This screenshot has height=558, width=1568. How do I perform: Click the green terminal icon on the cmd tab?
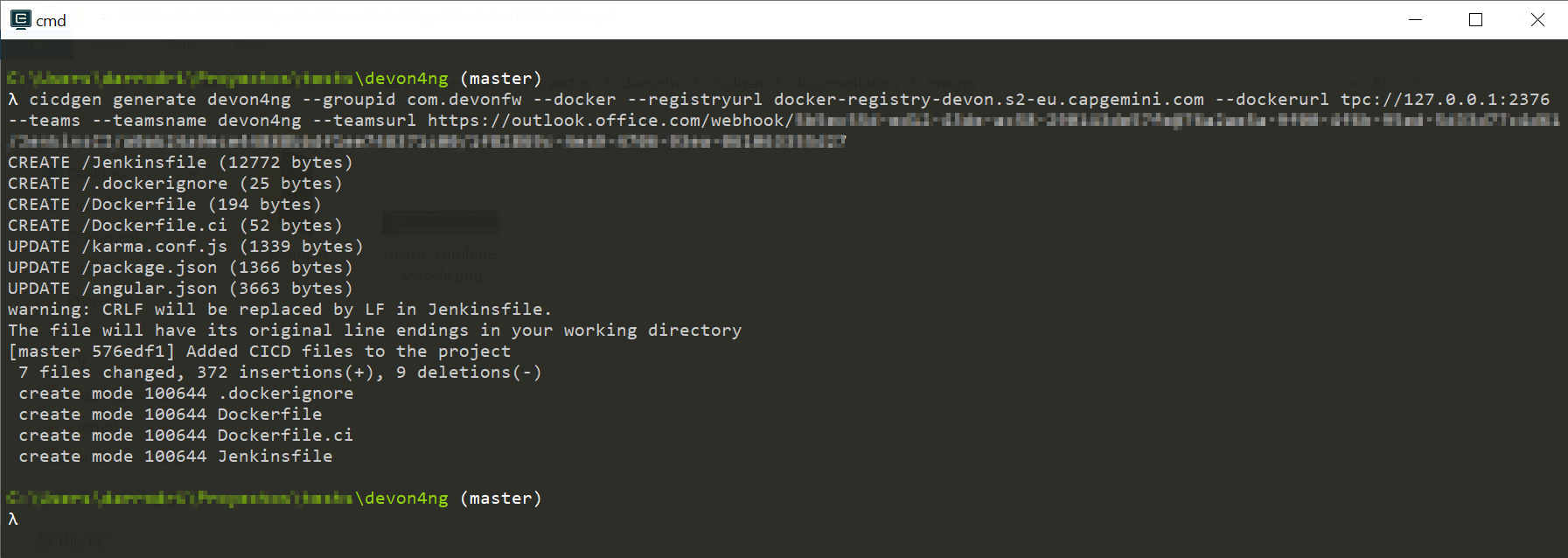click(x=21, y=19)
